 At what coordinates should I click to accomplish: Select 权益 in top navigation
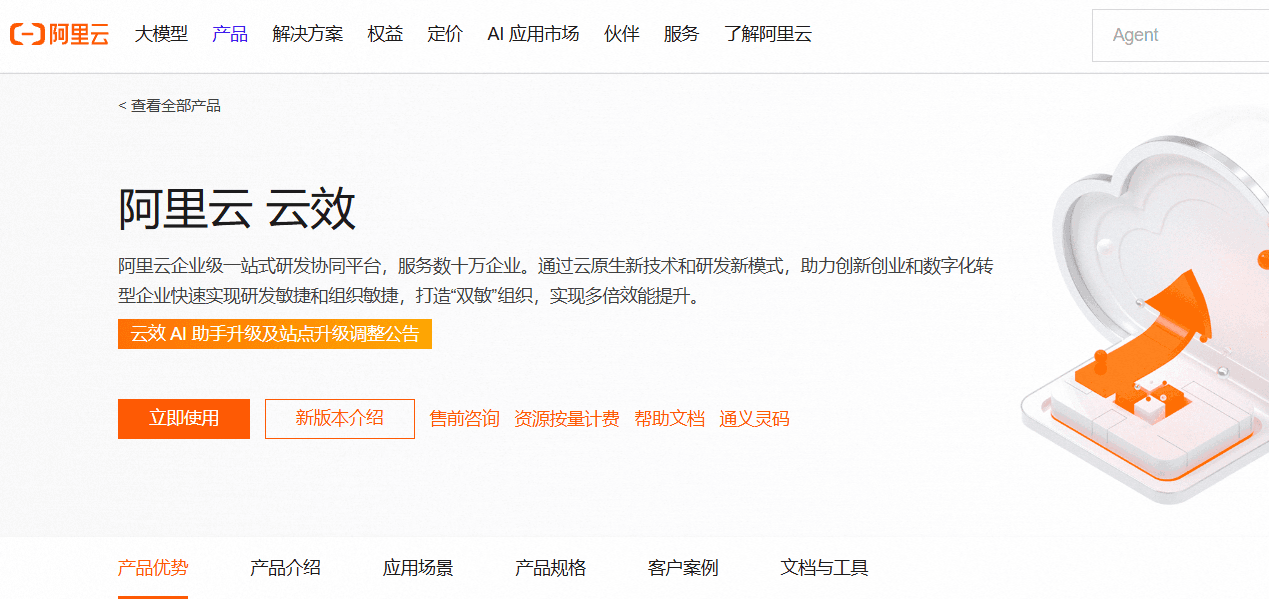[x=385, y=34]
